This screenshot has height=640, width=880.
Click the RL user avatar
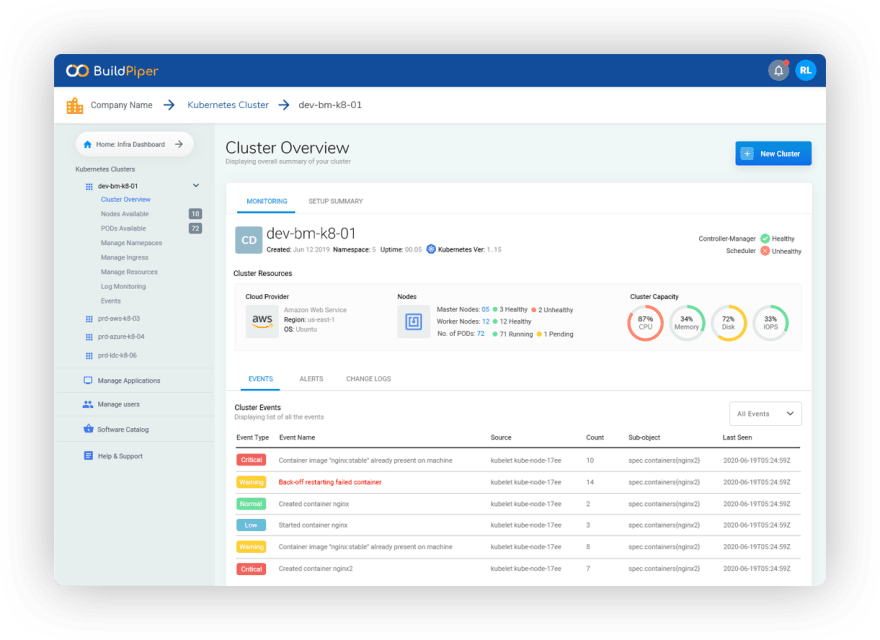(x=805, y=71)
